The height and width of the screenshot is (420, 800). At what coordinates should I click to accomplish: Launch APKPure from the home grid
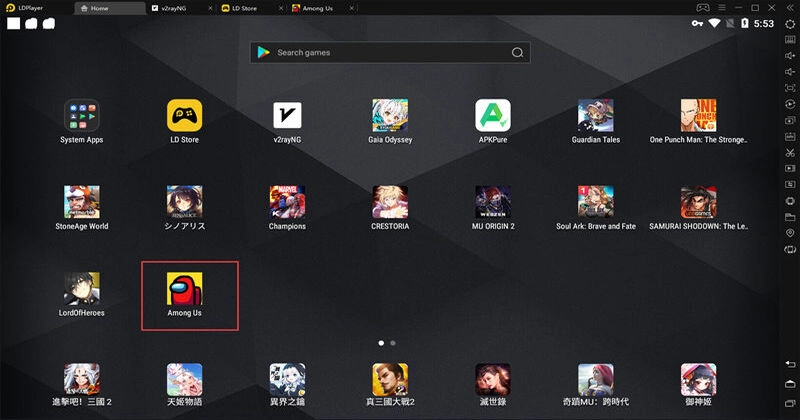pos(492,115)
